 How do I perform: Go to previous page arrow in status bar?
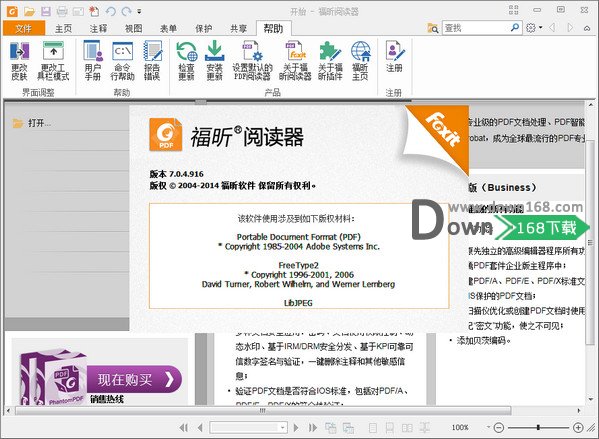[200, 428]
